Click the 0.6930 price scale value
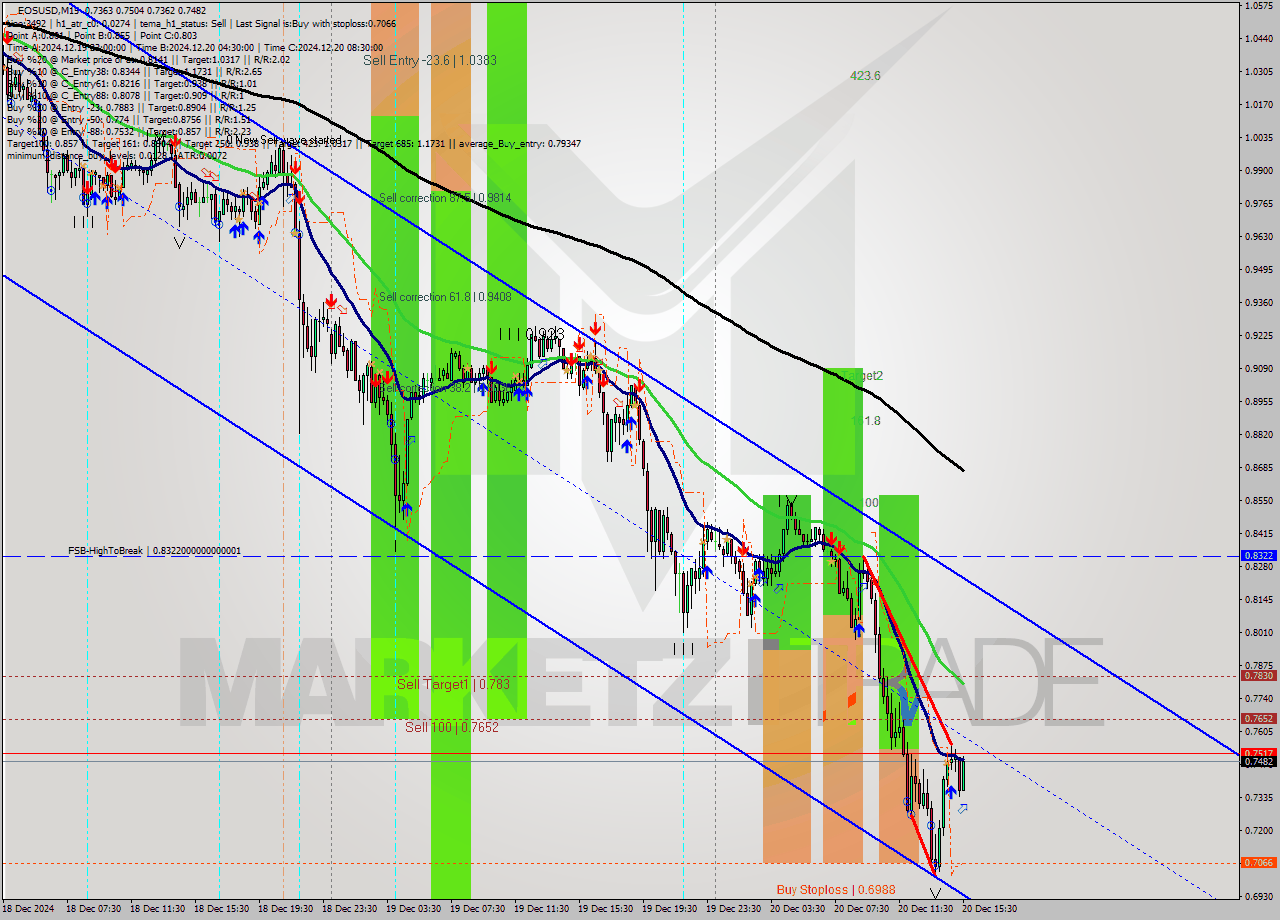The image size is (1280, 920). (1258, 896)
